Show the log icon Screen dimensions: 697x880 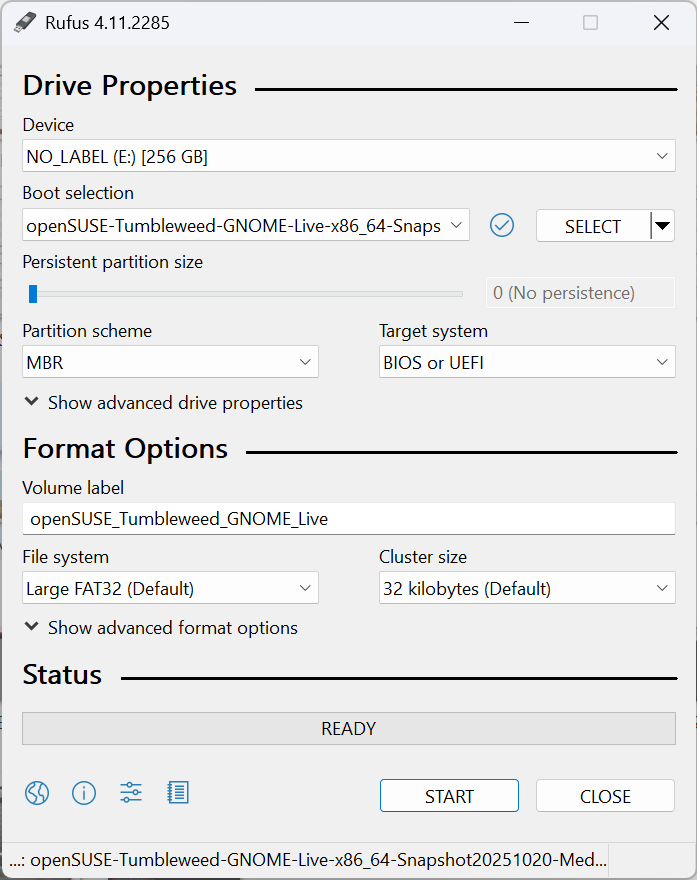[x=178, y=794]
